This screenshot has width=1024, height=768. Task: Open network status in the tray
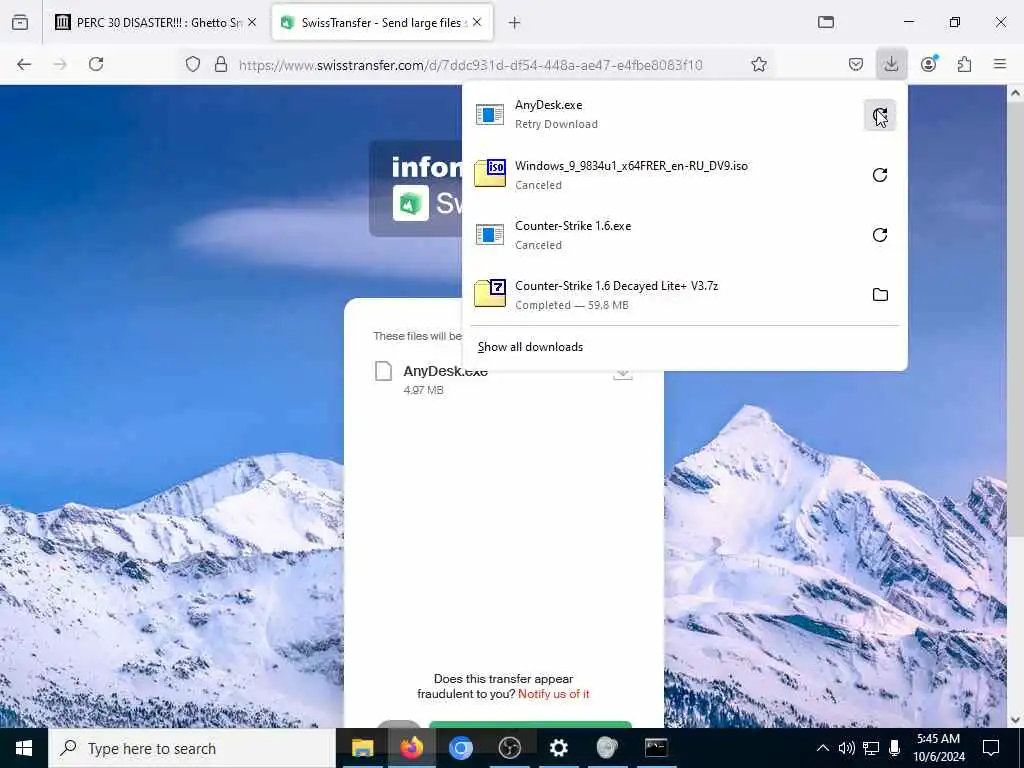point(871,748)
